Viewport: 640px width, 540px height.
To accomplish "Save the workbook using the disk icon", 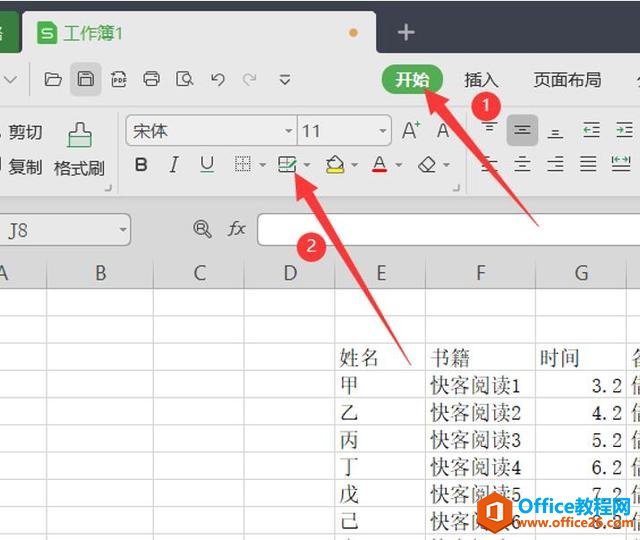I will tap(86, 79).
